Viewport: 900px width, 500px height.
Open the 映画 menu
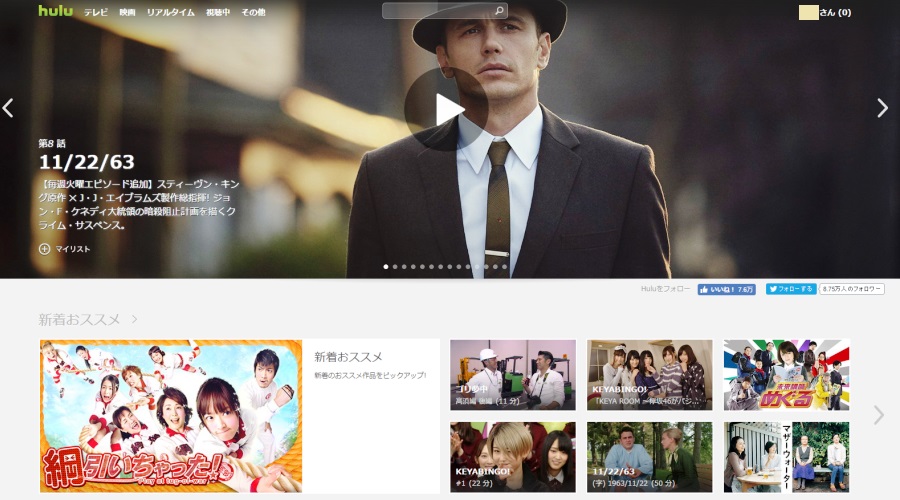coord(127,12)
